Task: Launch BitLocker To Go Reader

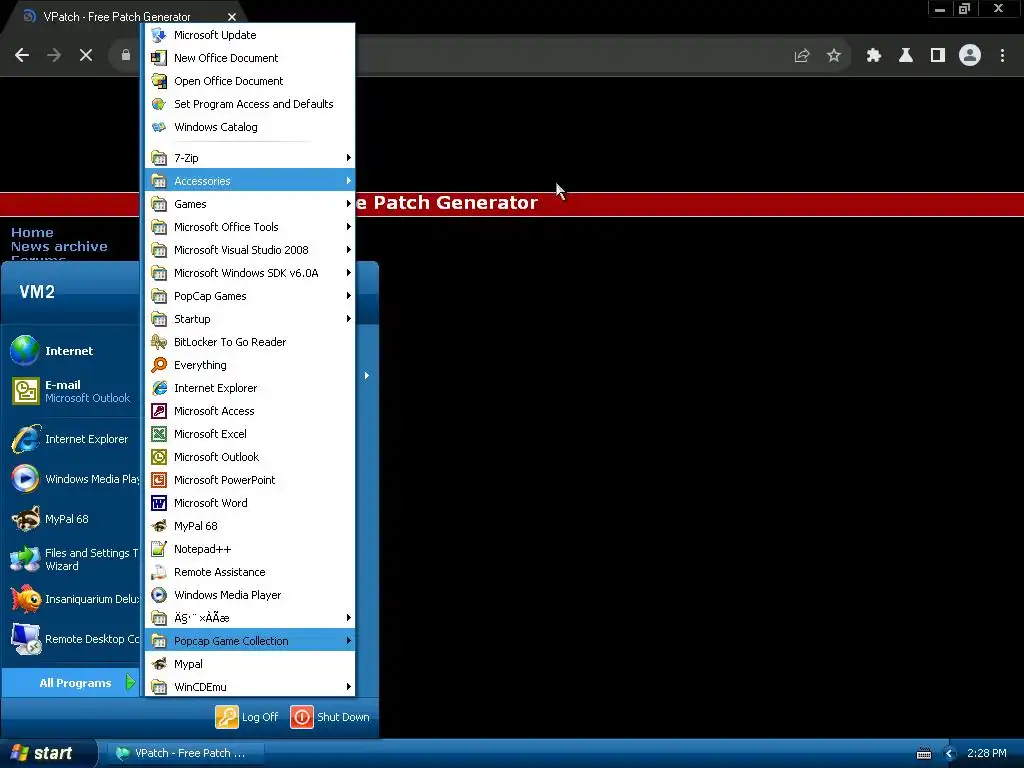Action: 250,342
